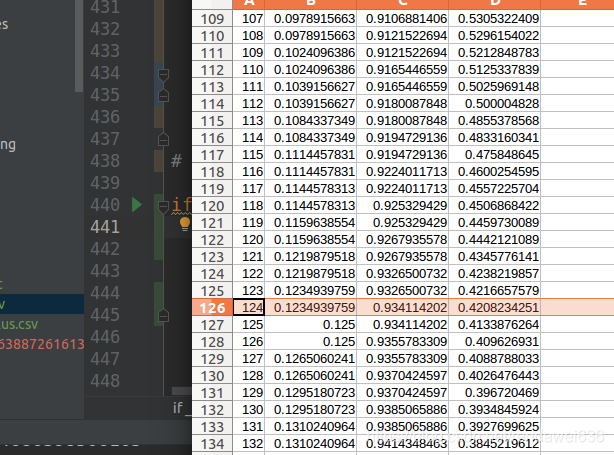Click cell with value 0.475848645

(495, 155)
